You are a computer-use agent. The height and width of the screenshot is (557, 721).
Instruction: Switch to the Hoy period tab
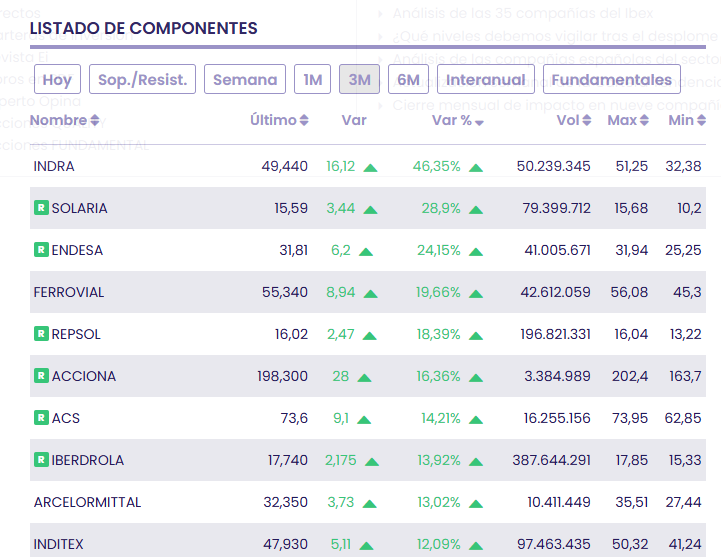(x=57, y=80)
